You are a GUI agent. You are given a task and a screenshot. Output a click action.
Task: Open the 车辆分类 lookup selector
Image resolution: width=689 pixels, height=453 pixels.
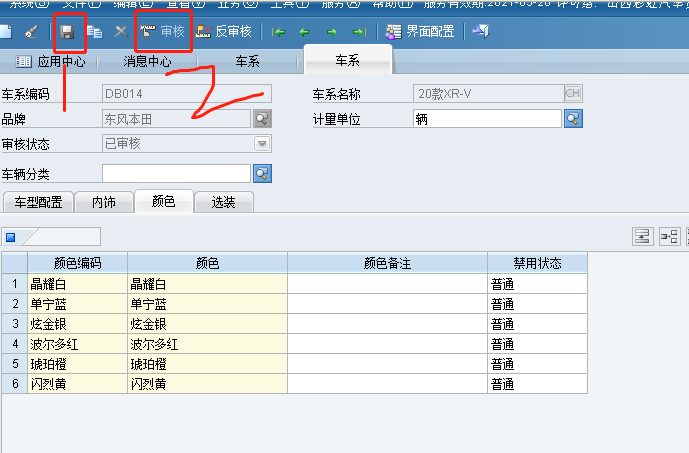pos(262,174)
